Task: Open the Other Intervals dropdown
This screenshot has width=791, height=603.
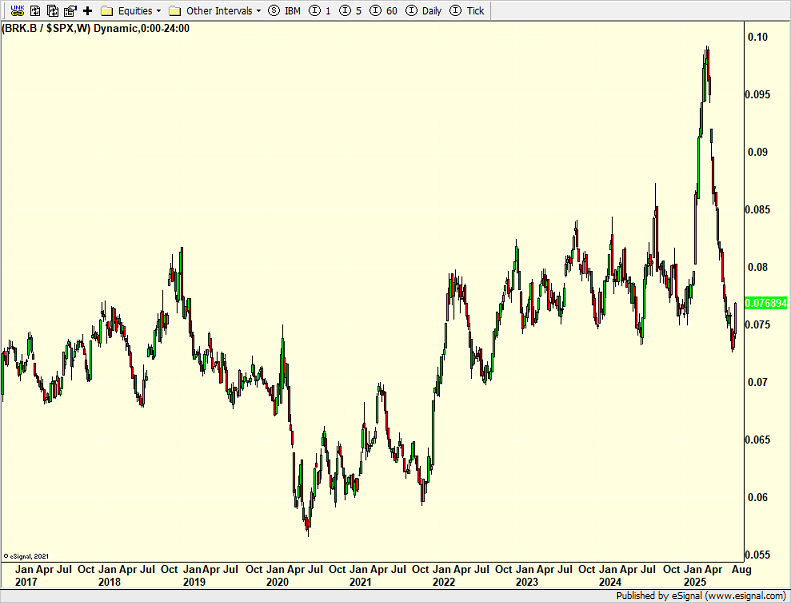Action: pos(215,11)
